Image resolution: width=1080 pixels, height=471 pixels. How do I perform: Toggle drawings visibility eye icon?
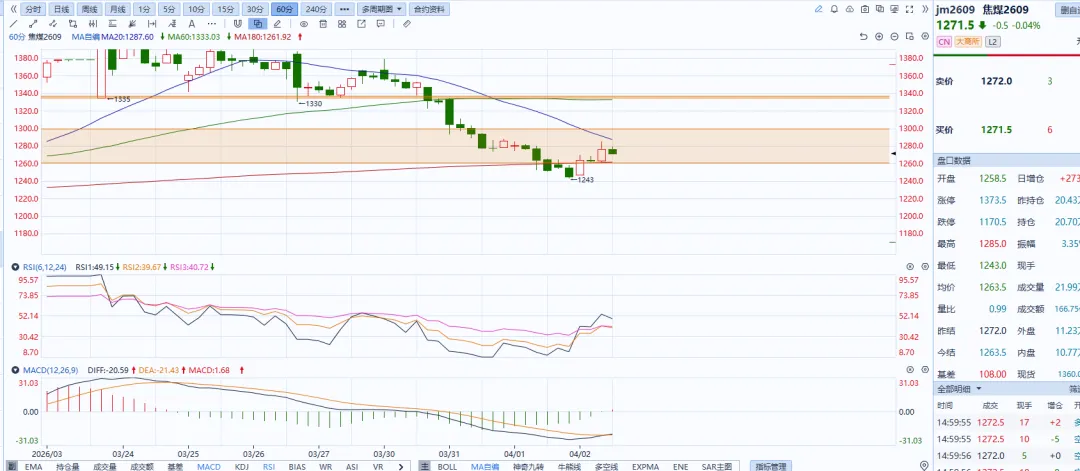coord(304,23)
